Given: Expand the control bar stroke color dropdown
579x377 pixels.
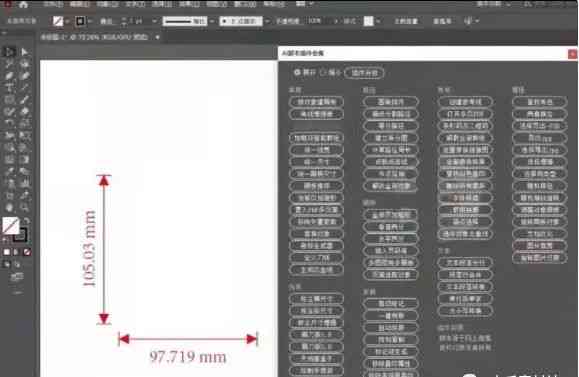Looking at the screenshot, I should pyautogui.click(x=90, y=21).
